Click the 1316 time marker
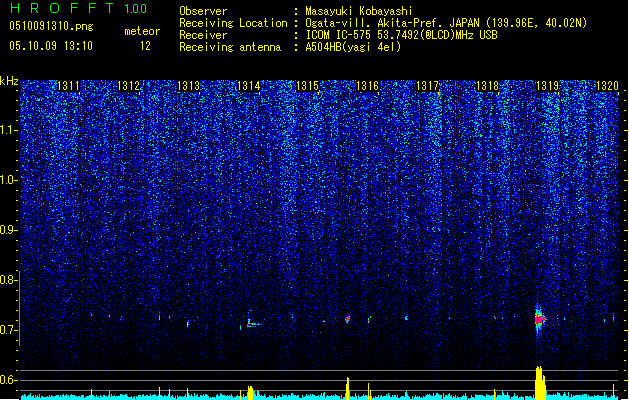Viewport: 629px width, 400px height. click(367, 86)
